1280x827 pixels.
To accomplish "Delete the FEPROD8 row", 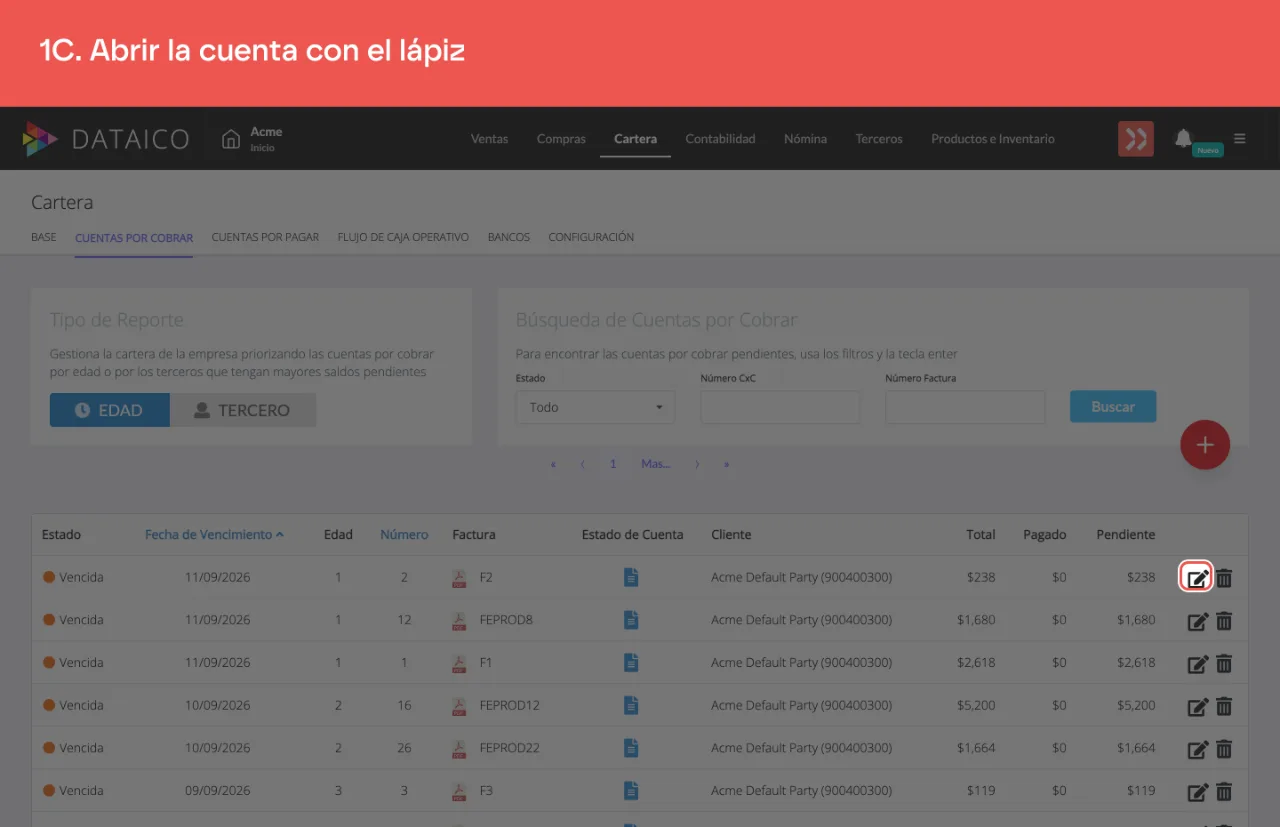I will click(x=1224, y=620).
